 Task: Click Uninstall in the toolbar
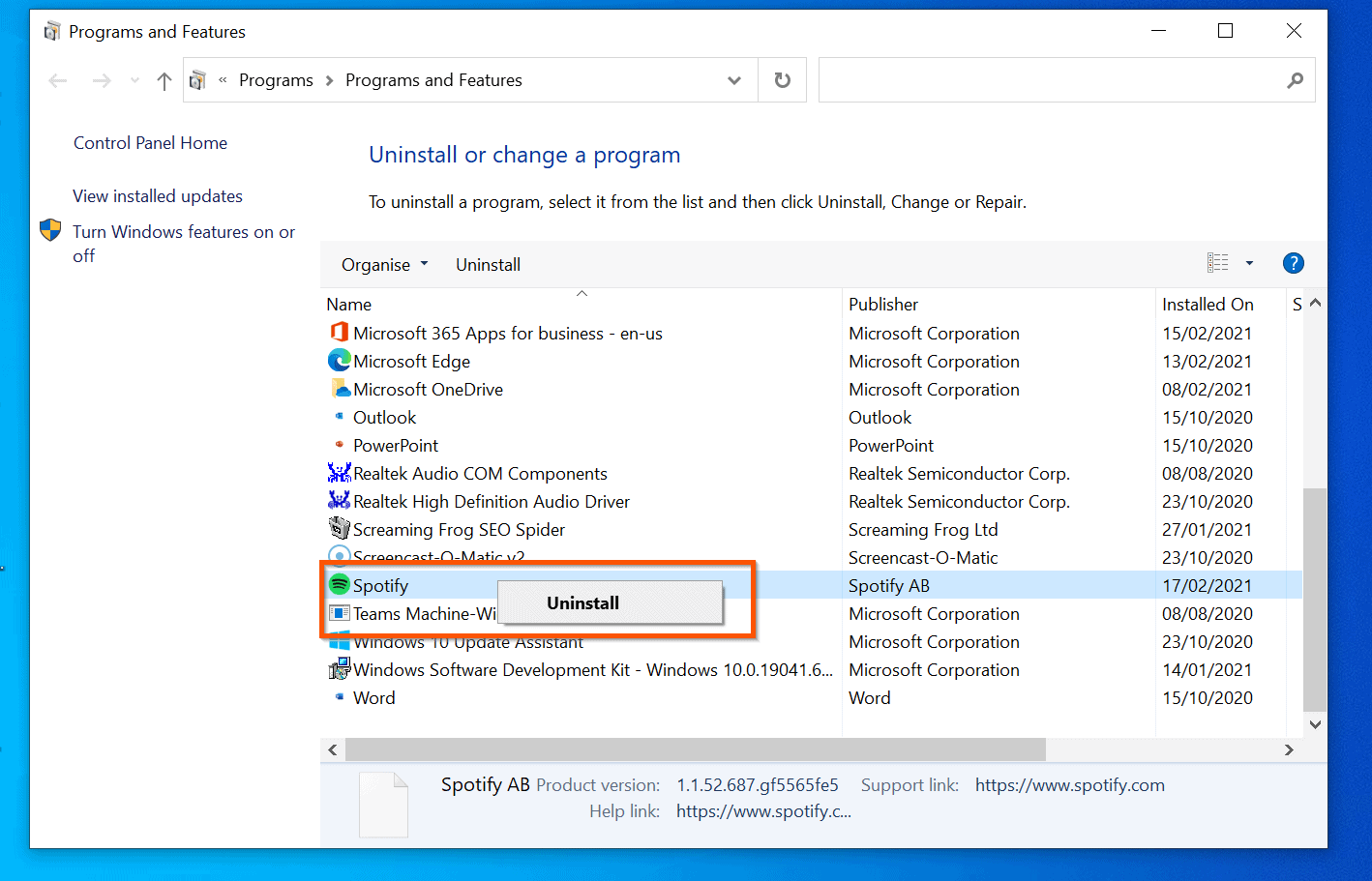[x=488, y=265]
